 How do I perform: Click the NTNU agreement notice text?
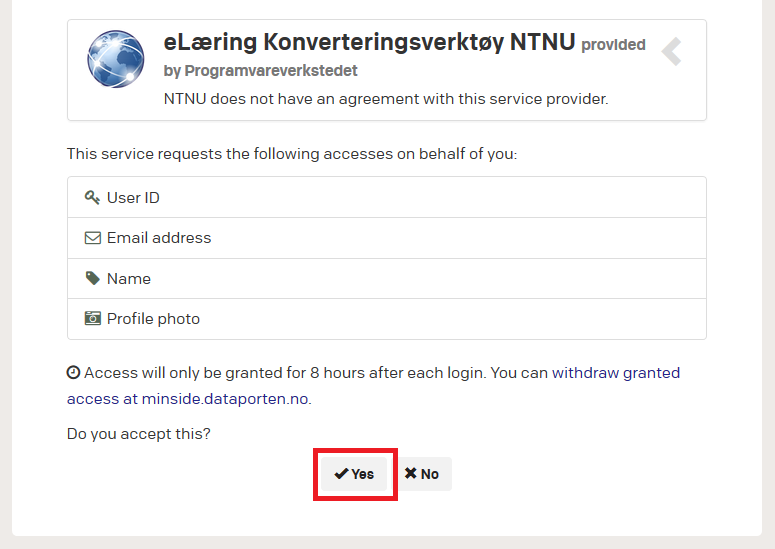click(386, 99)
